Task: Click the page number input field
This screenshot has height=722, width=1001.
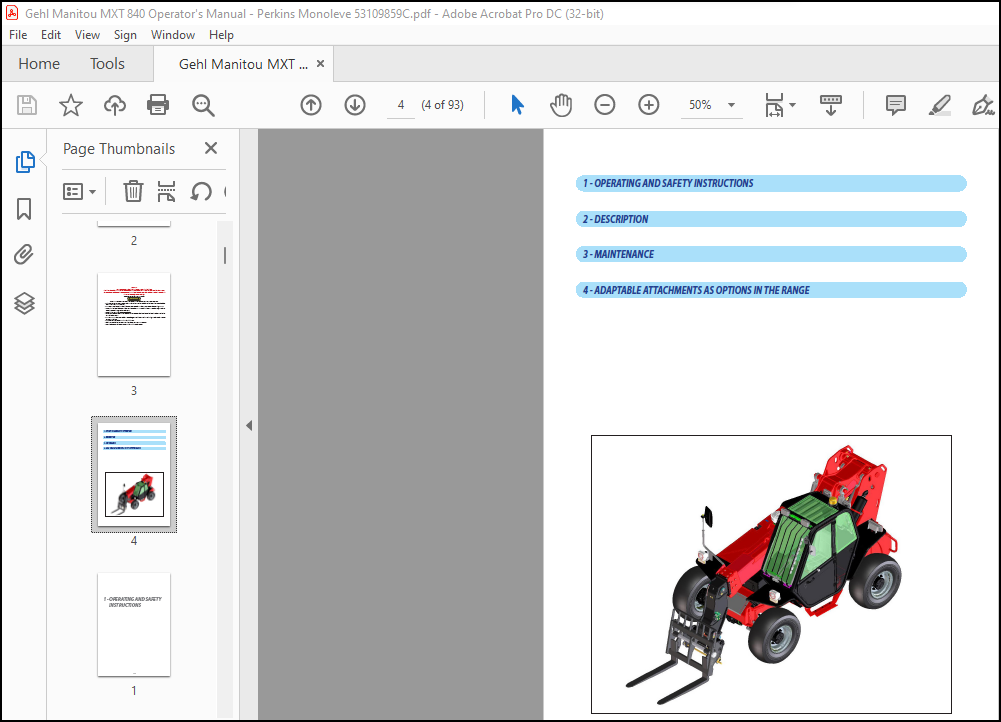Action: click(x=401, y=105)
